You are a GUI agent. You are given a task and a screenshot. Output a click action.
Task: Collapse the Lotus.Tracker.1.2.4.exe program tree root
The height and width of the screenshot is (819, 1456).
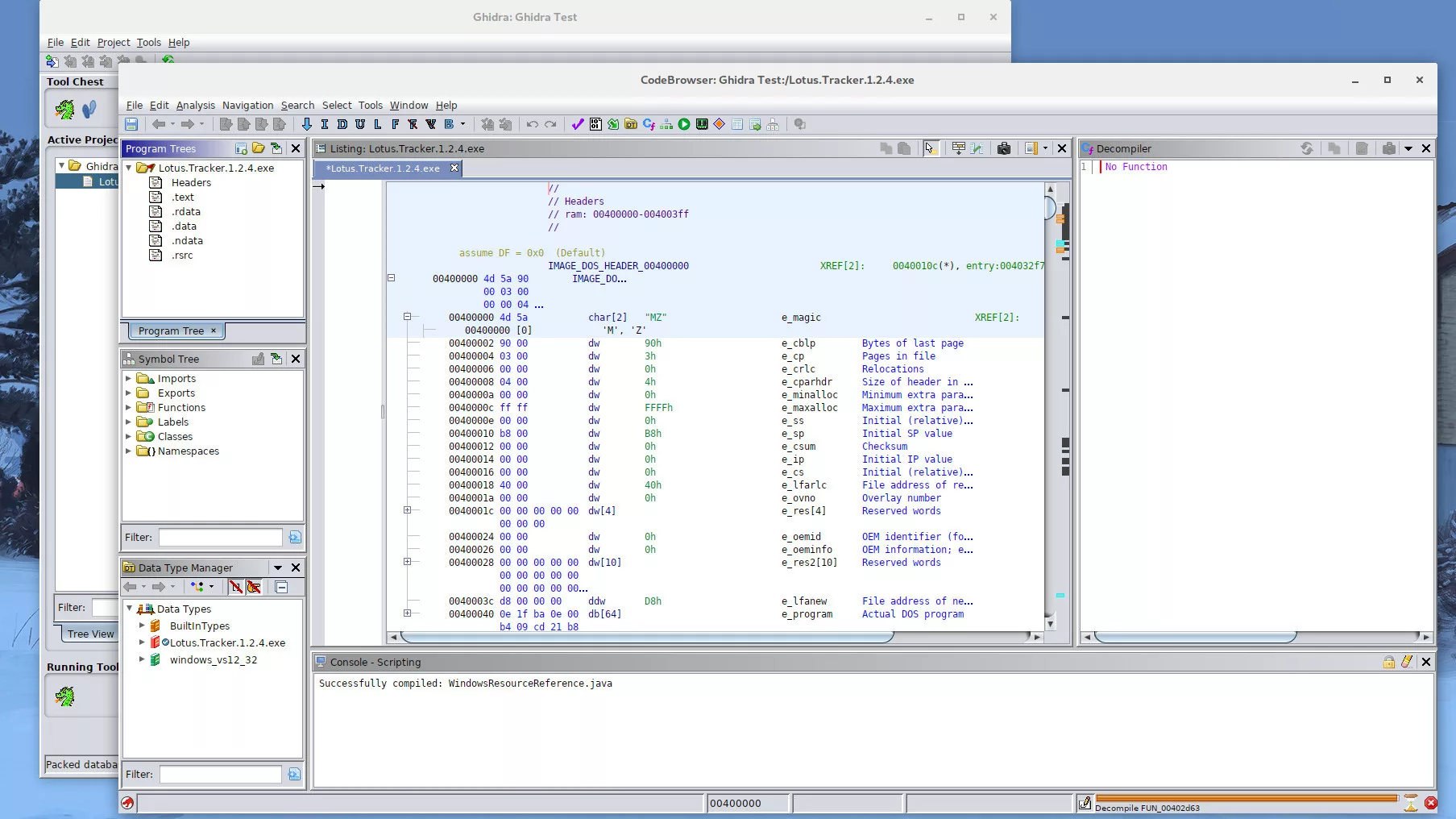pyautogui.click(x=129, y=168)
